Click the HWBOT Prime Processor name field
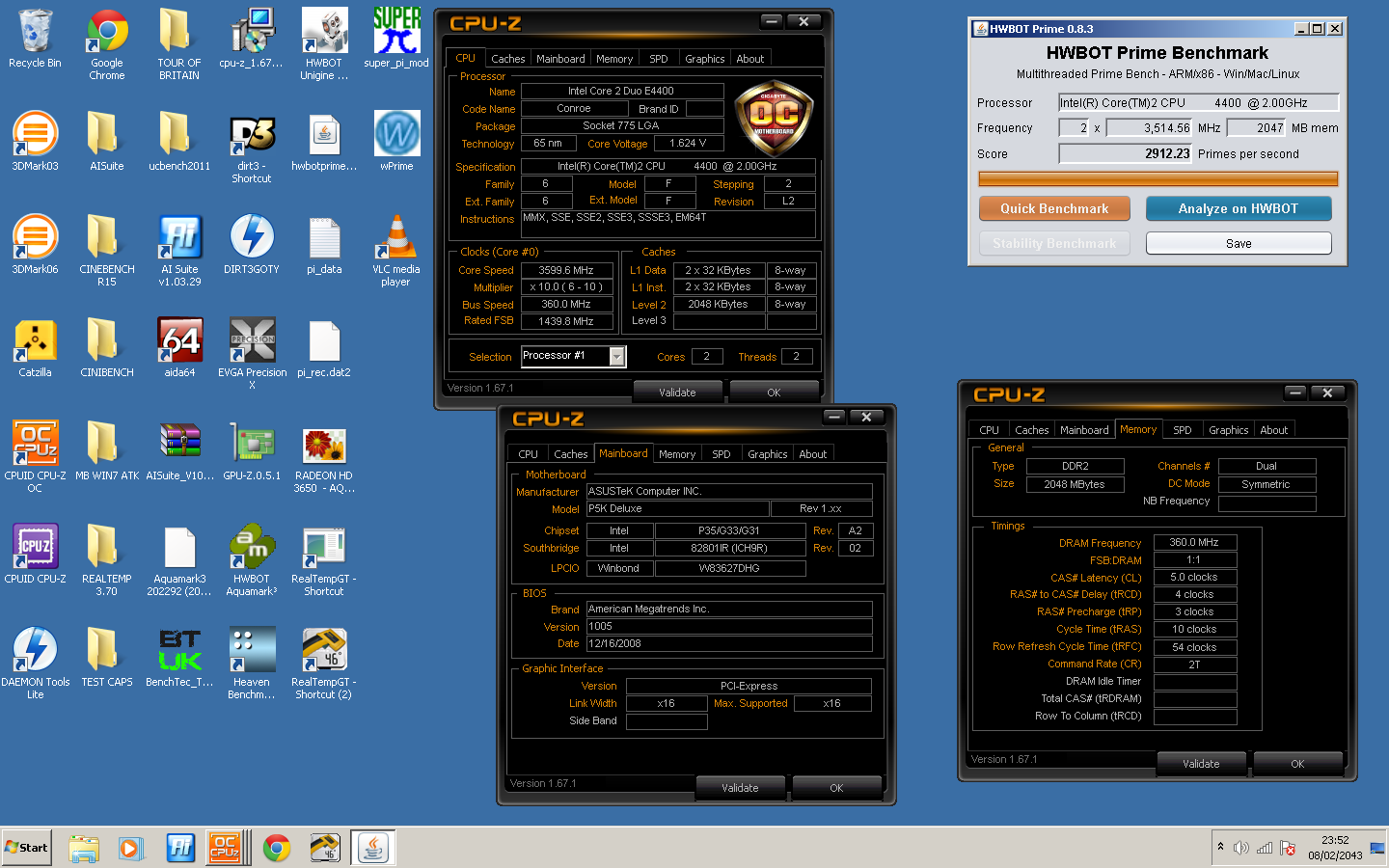This screenshot has height=868, width=1389. pos(1199,102)
